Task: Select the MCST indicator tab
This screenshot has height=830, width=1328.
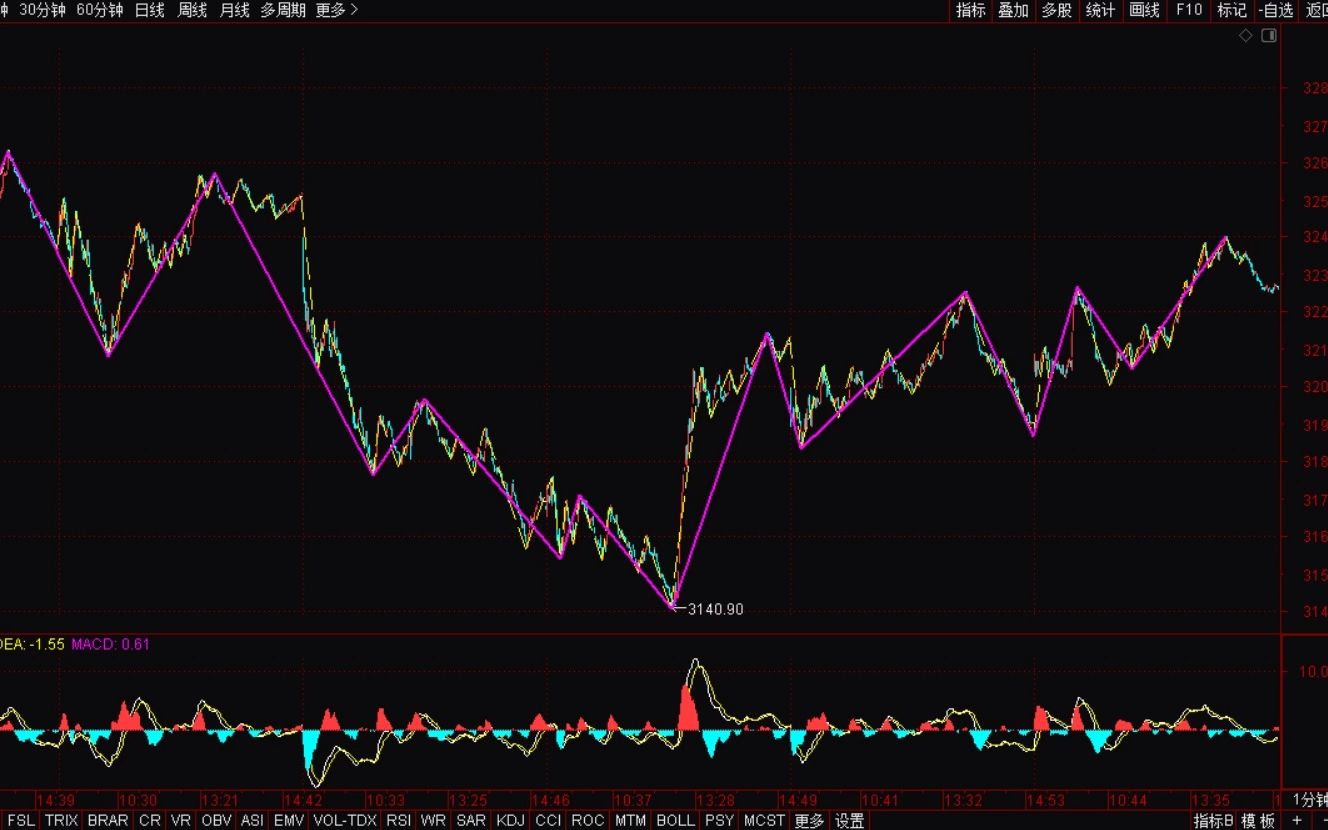Action: click(x=764, y=821)
